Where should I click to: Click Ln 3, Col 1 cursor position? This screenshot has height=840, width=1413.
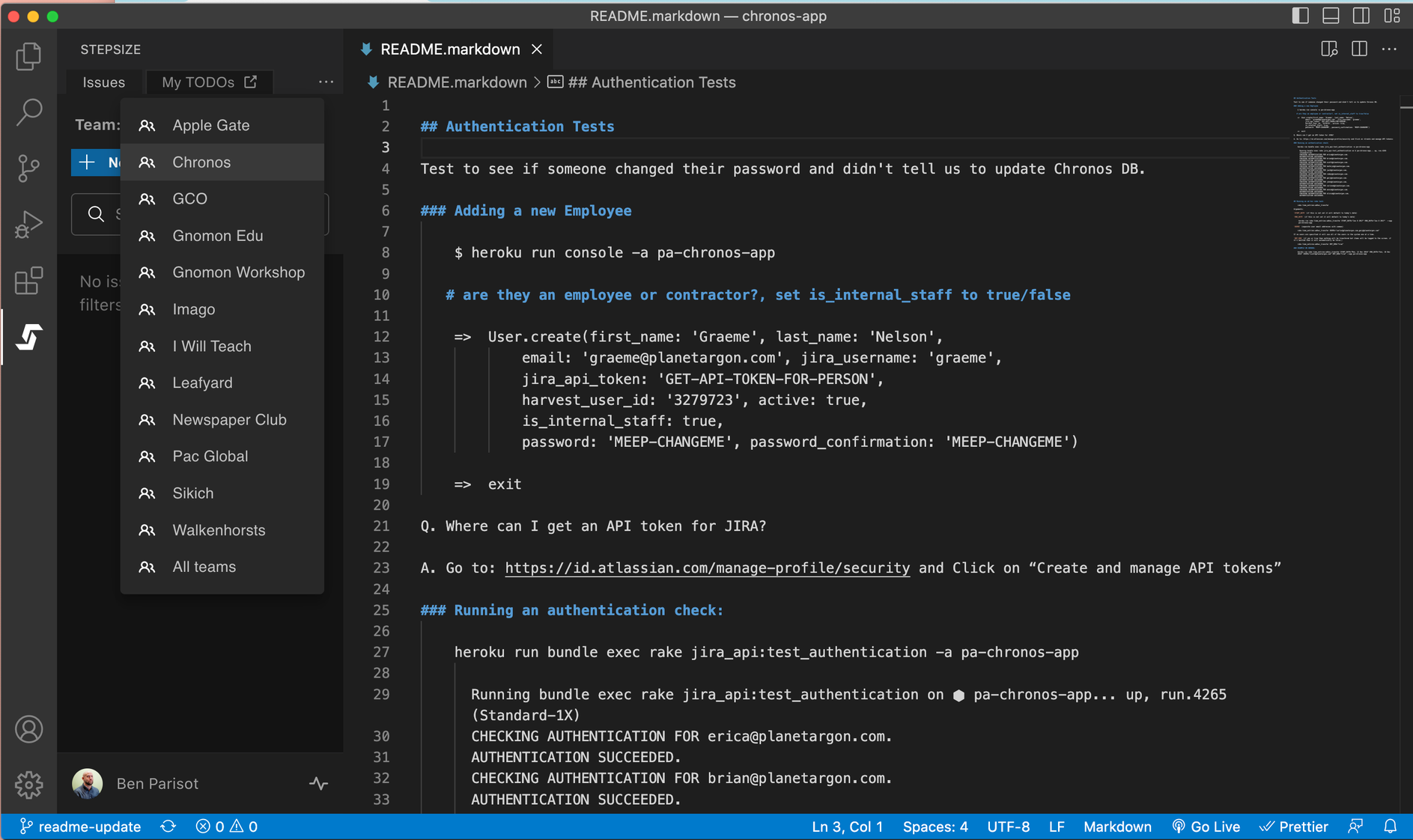[x=847, y=827]
